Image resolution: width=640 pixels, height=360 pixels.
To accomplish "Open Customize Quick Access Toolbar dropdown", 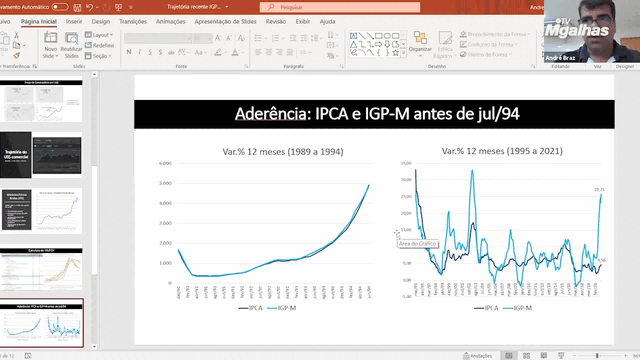I will pos(131,7).
